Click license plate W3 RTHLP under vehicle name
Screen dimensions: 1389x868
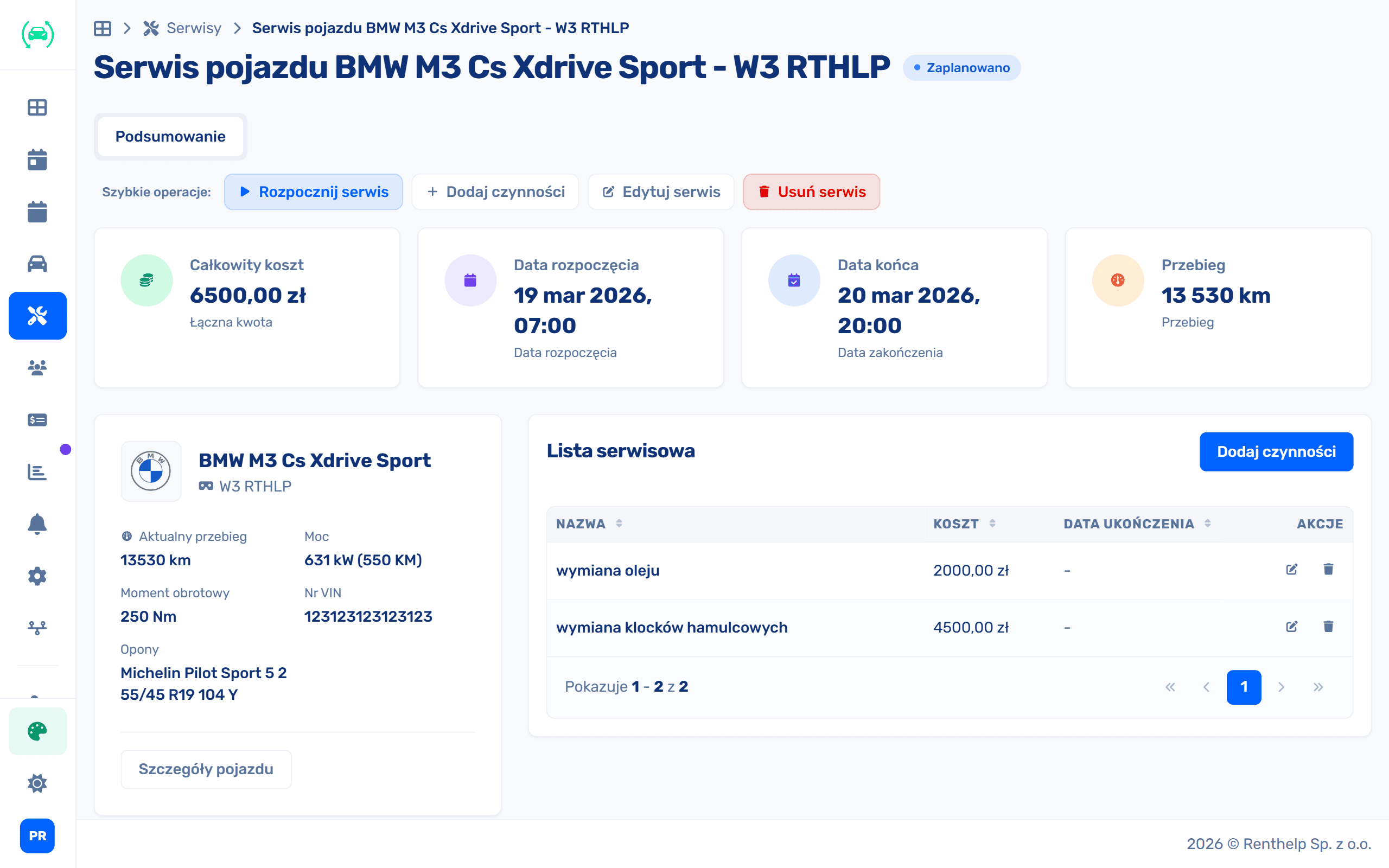[x=256, y=486]
